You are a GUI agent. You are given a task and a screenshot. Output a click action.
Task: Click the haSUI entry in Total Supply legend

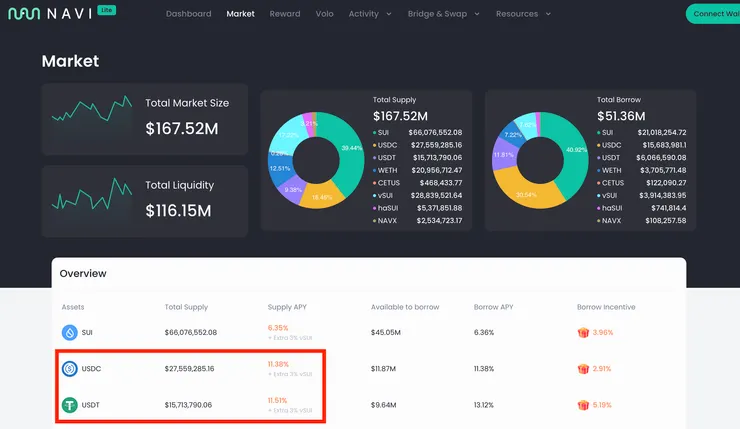click(418, 208)
